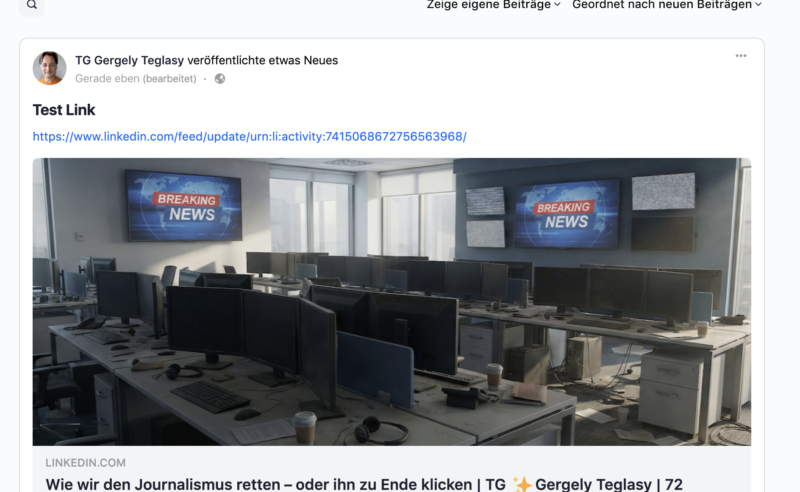Click the right 'Breaking News' screen in preview

coord(566,214)
